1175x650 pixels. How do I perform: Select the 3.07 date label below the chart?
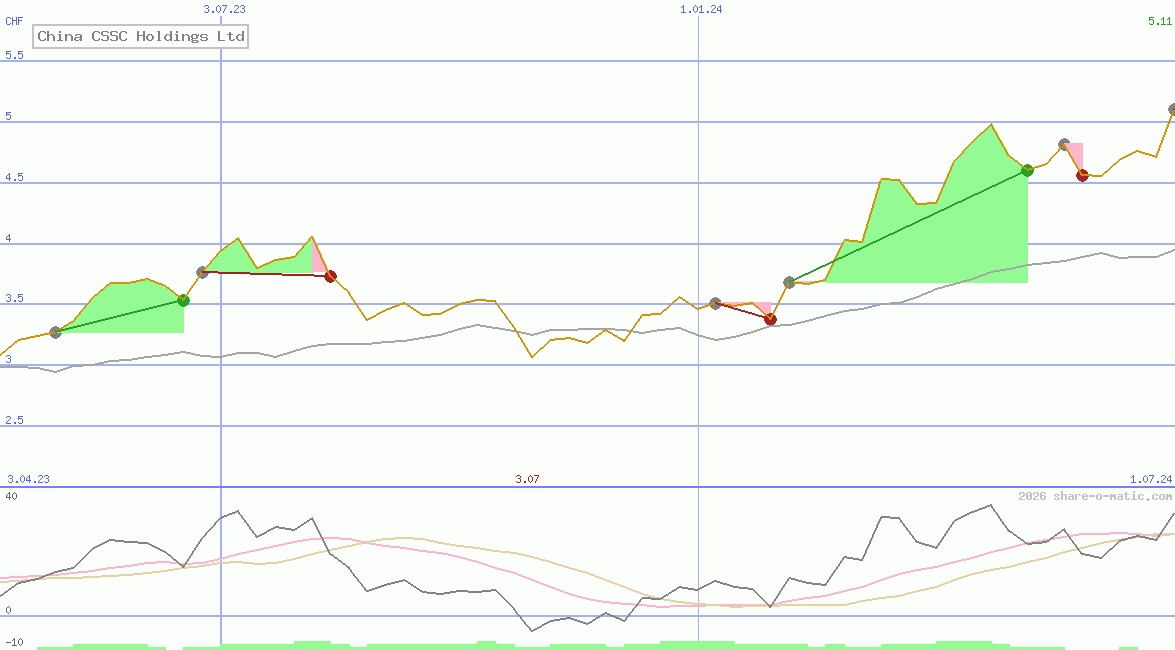point(526,478)
